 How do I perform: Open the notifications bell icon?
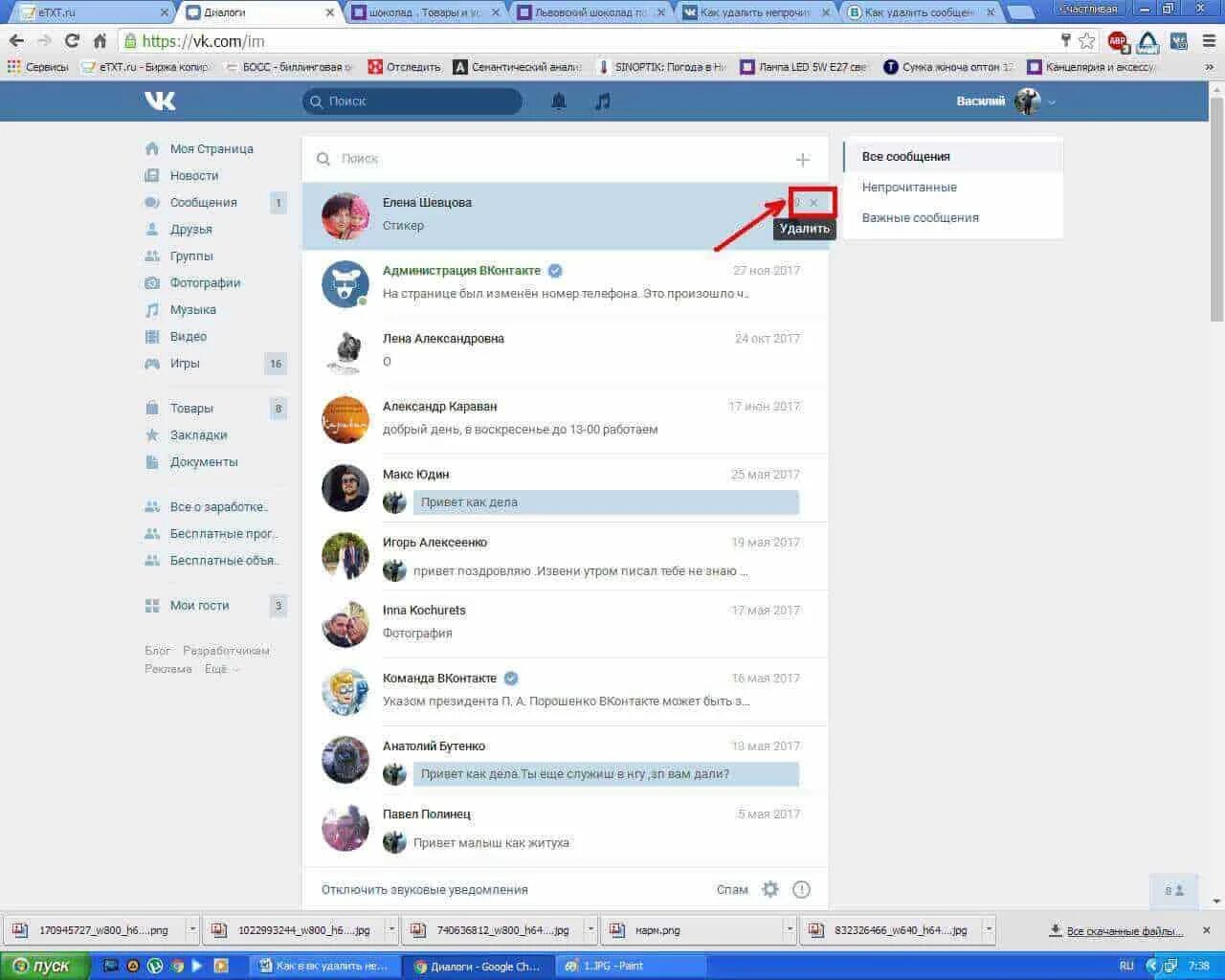559,100
